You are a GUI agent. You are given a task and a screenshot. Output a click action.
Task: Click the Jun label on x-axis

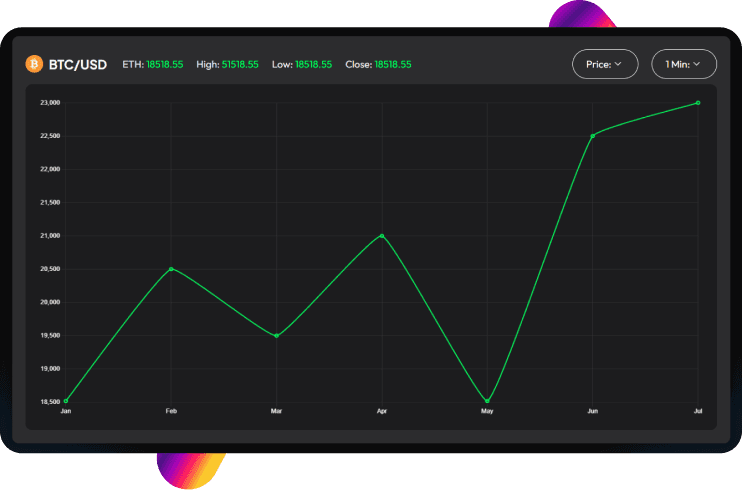592,411
